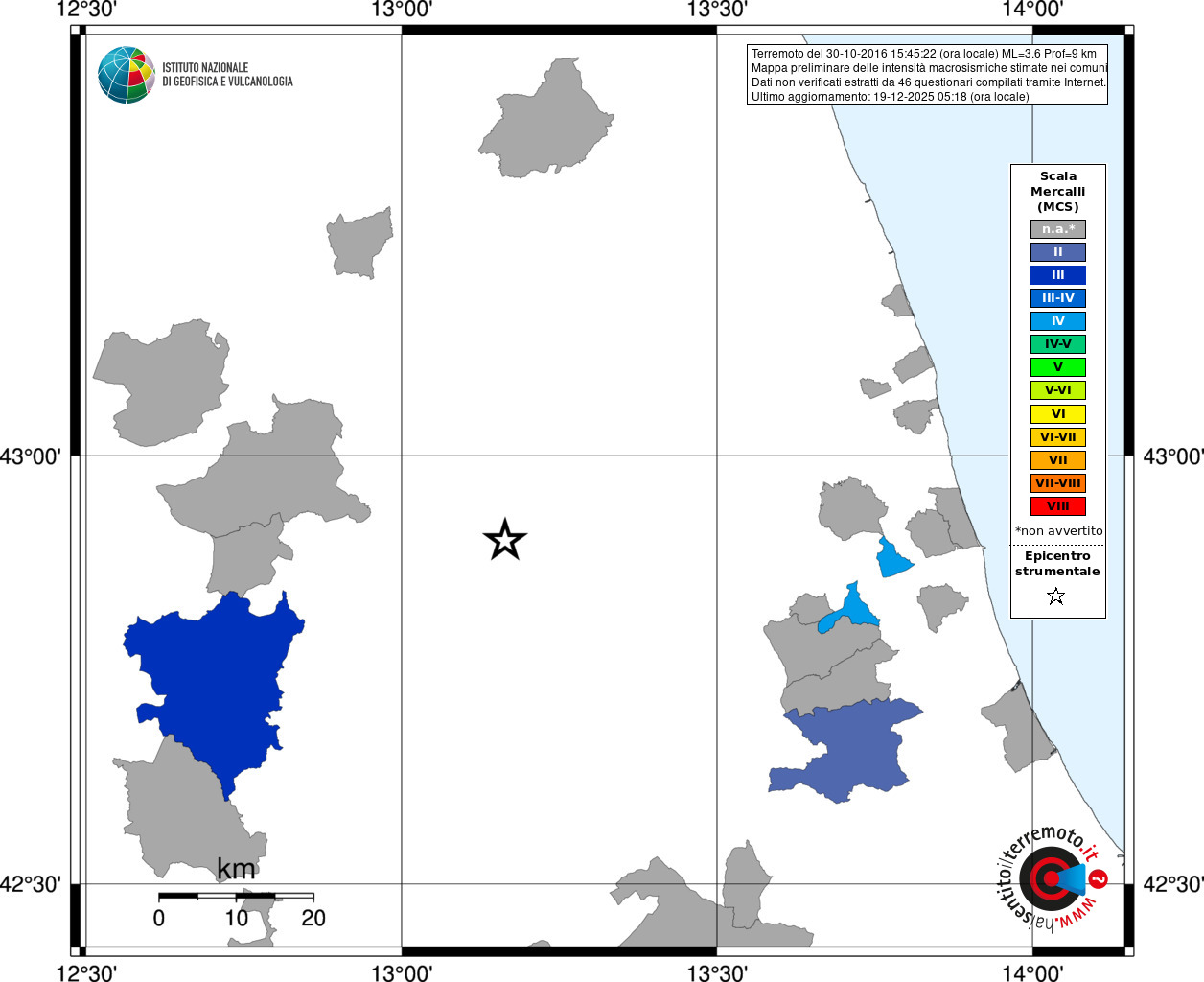
Task: Click the '13°00'' top longitude label
Action: click(x=402, y=10)
